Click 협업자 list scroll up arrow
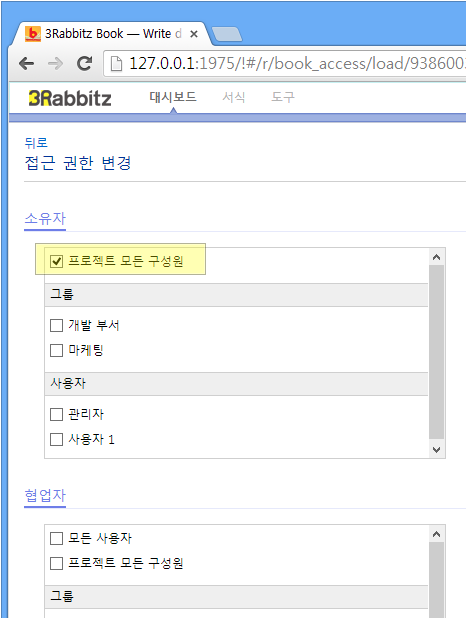Viewport: 467px width, 619px height. click(436, 535)
